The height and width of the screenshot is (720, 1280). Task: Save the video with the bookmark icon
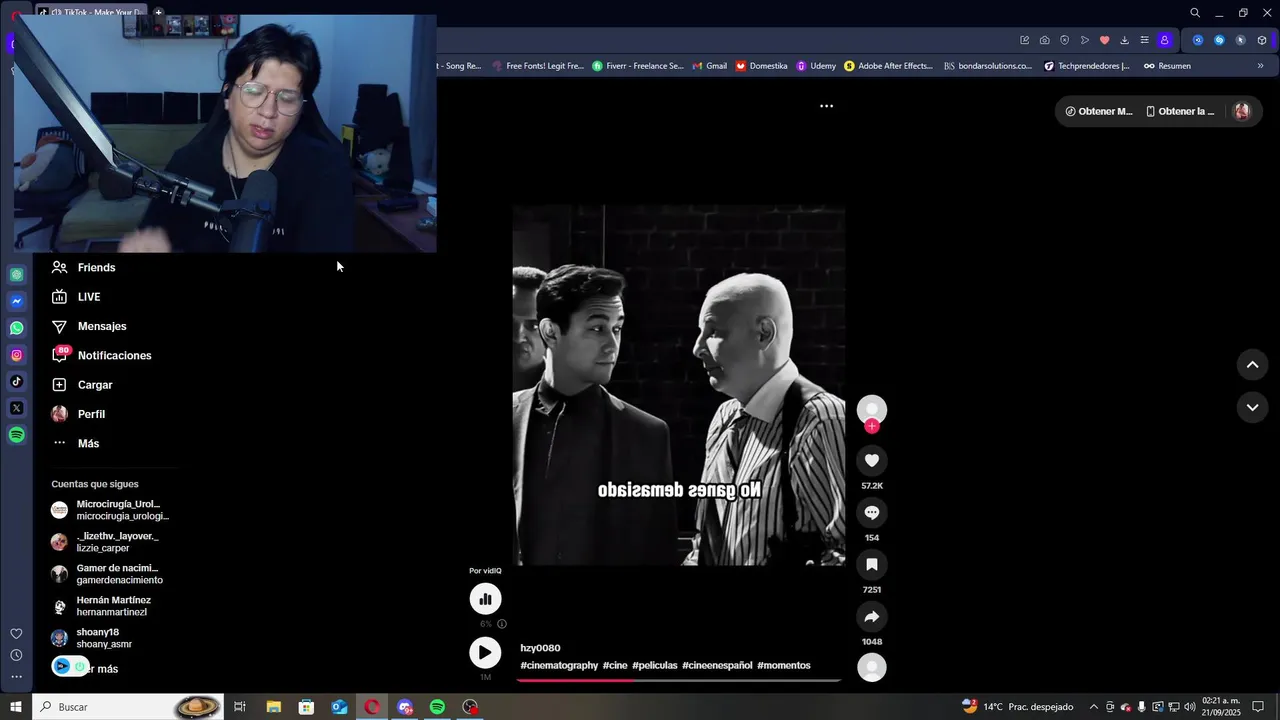[872, 564]
